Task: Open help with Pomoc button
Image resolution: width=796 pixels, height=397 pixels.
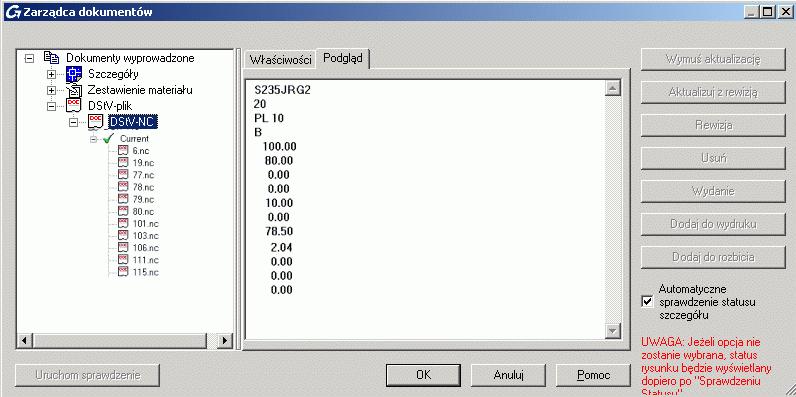Action: click(x=593, y=375)
